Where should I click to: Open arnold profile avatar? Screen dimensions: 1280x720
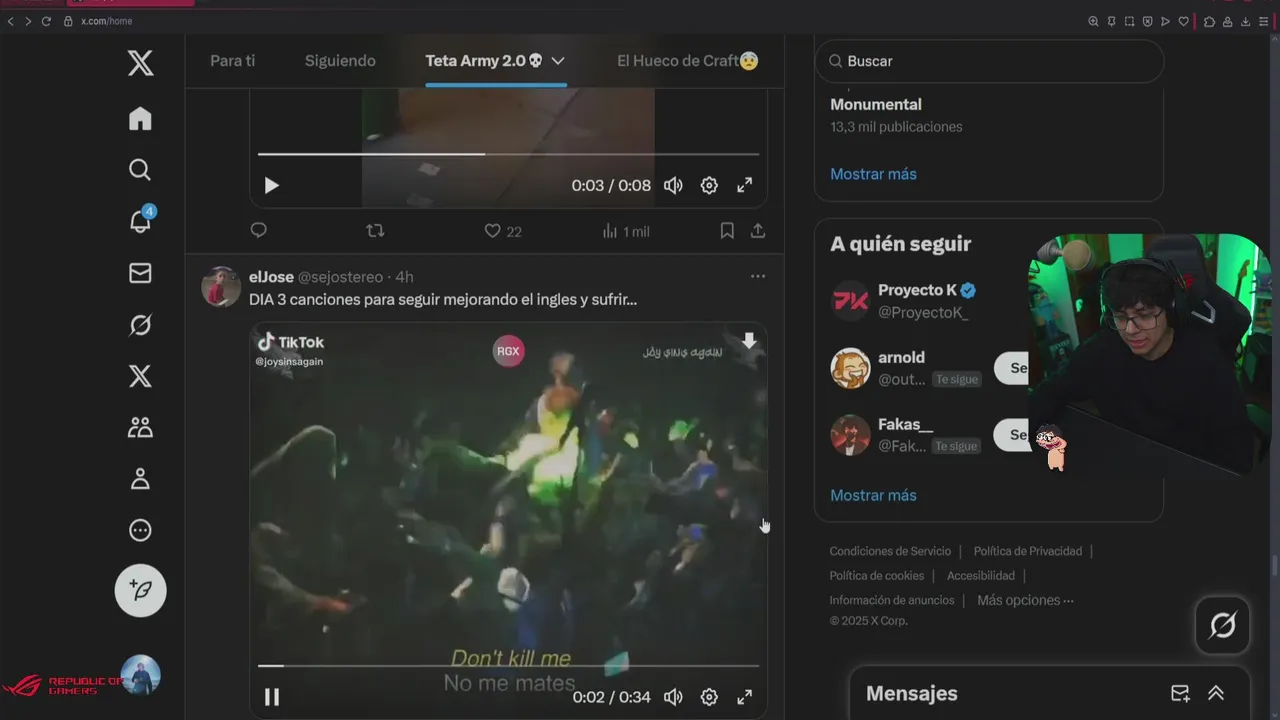tap(850, 368)
